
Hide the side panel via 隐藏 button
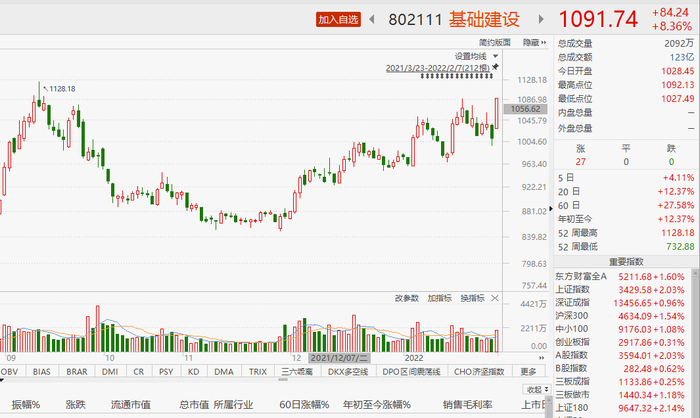534,42
